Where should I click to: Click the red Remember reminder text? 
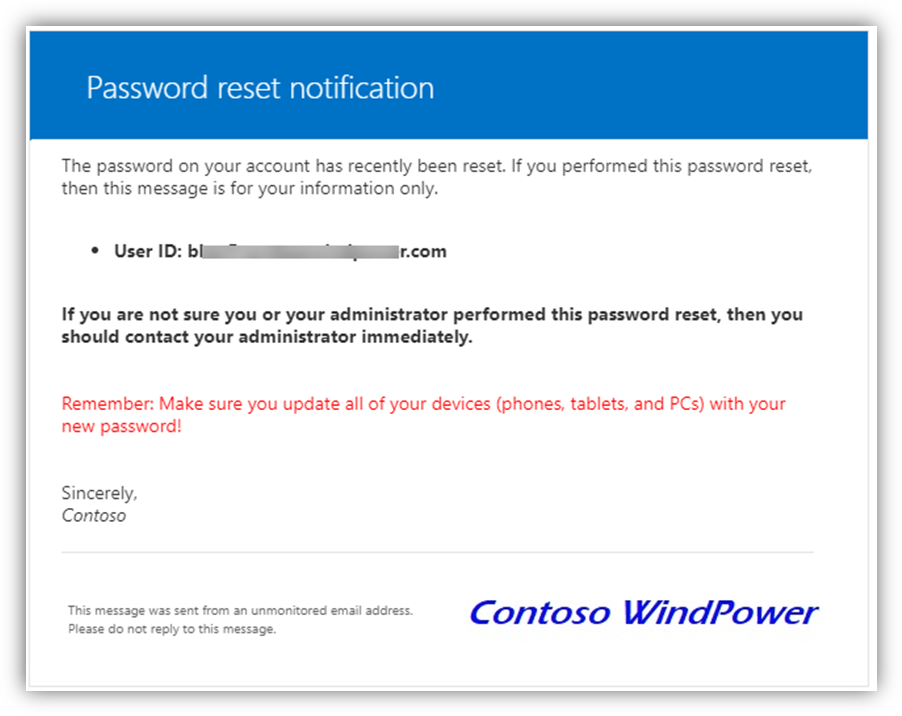(x=423, y=415)
